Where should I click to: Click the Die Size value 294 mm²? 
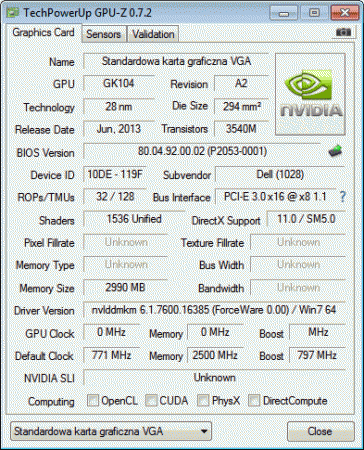pos(241,107)
